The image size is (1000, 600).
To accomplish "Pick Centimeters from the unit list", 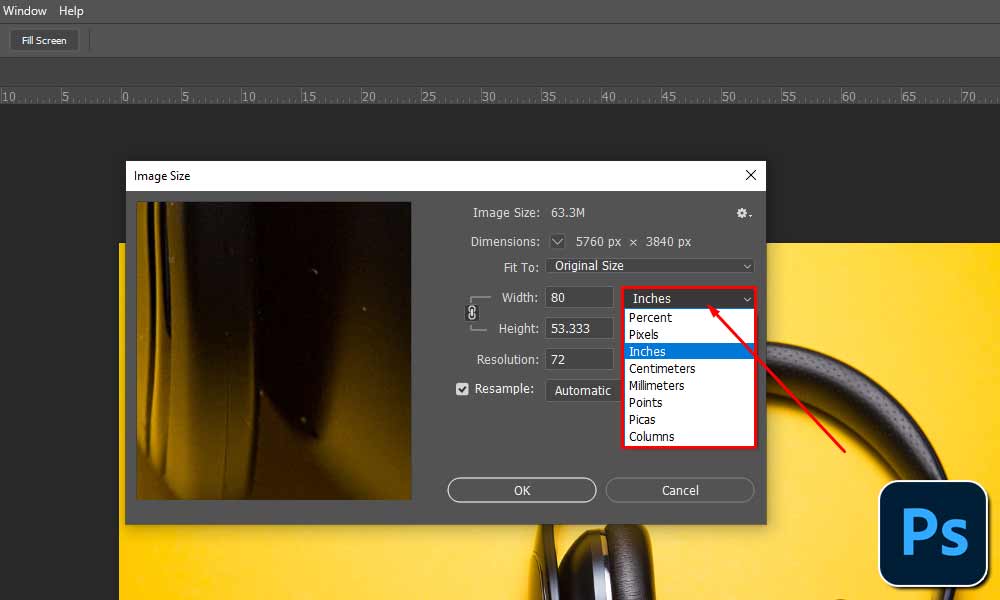I will 689,369.
